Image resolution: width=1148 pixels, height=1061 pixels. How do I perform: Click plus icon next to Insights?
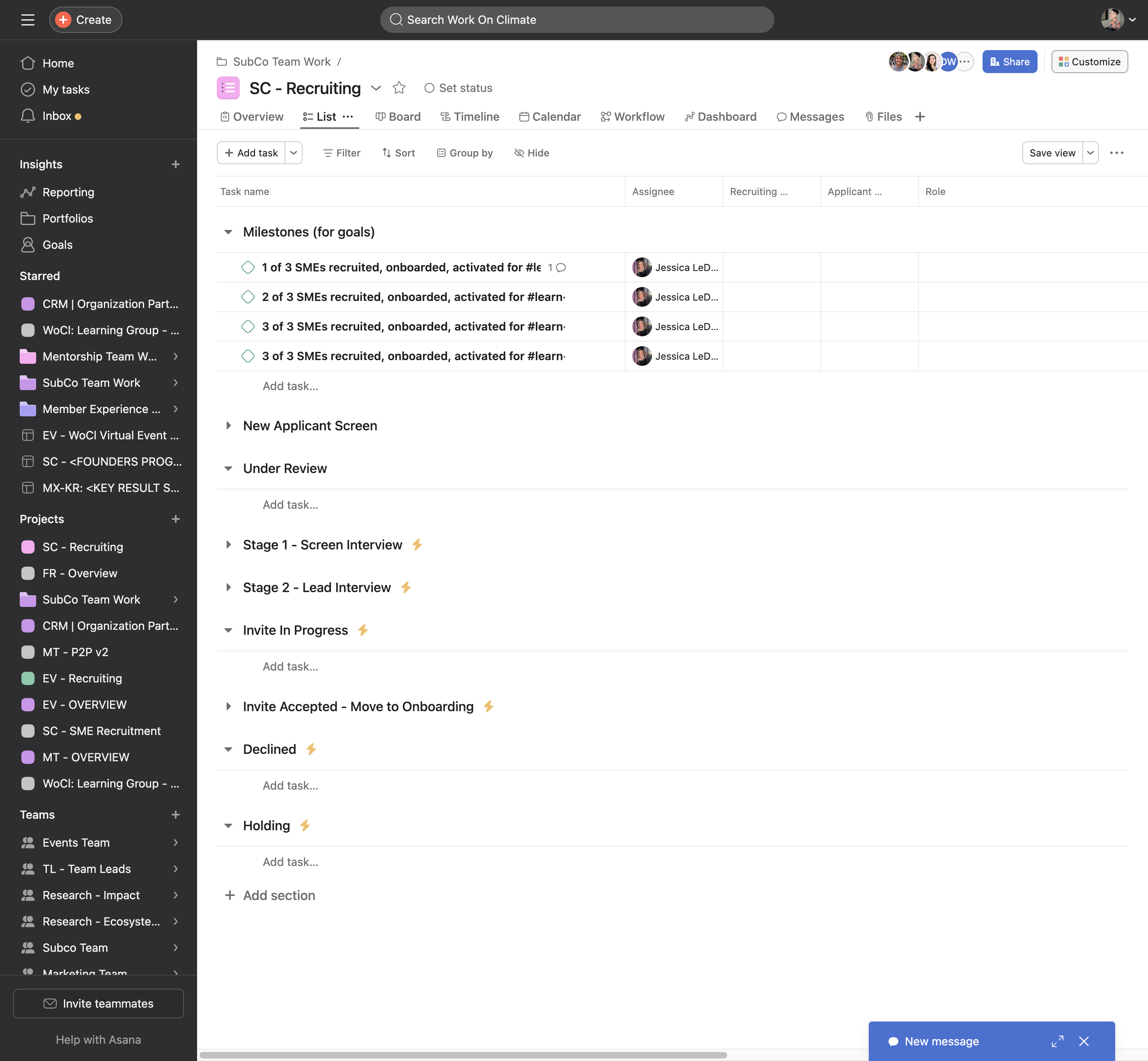pyautogui.click(x=176, y=164)
